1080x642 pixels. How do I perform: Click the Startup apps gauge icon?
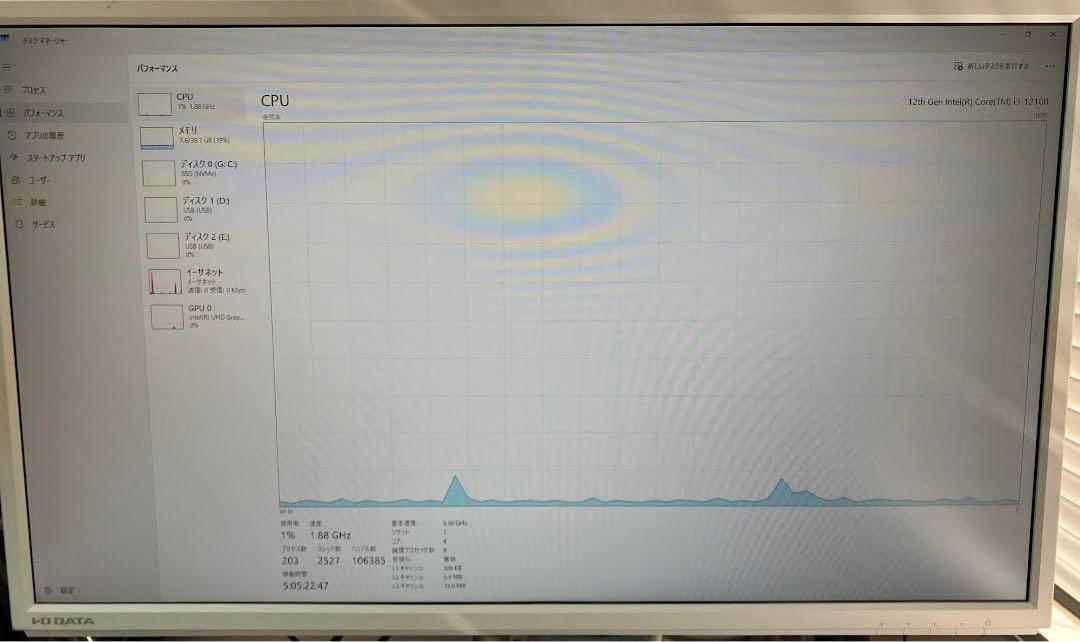(x=14, y=158)
